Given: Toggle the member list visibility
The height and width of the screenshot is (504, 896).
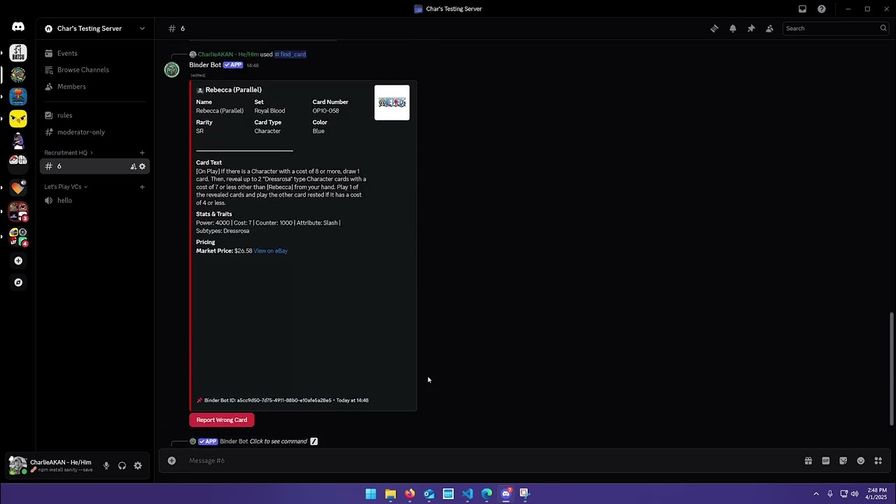Looking at the screenshot, I should [x=769, y=29].
